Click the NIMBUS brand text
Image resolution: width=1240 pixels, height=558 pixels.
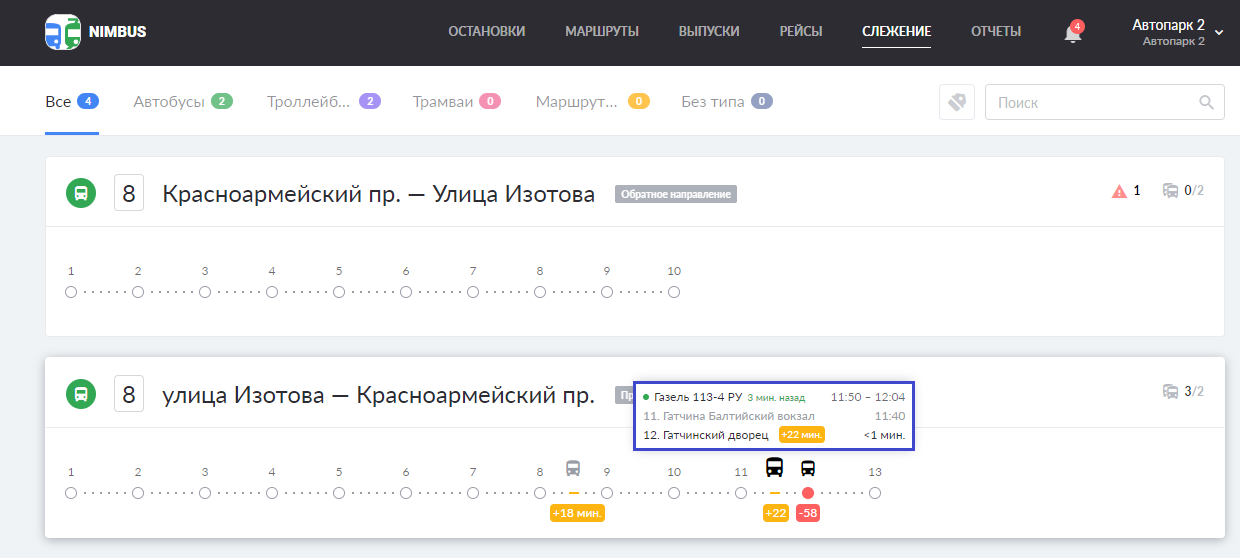(118, 32)
